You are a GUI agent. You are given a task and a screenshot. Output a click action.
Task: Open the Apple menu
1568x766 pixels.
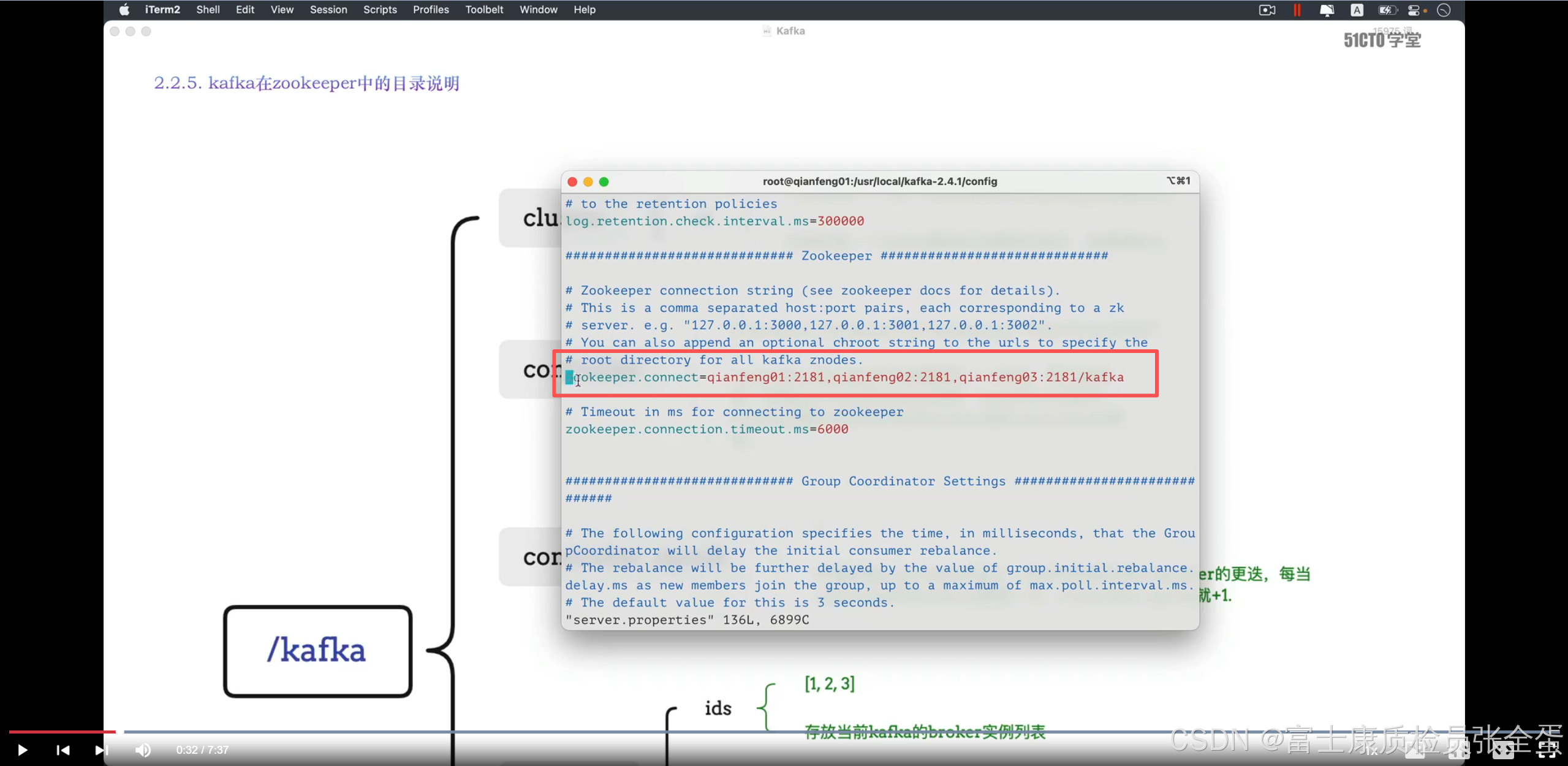(124, 10)
